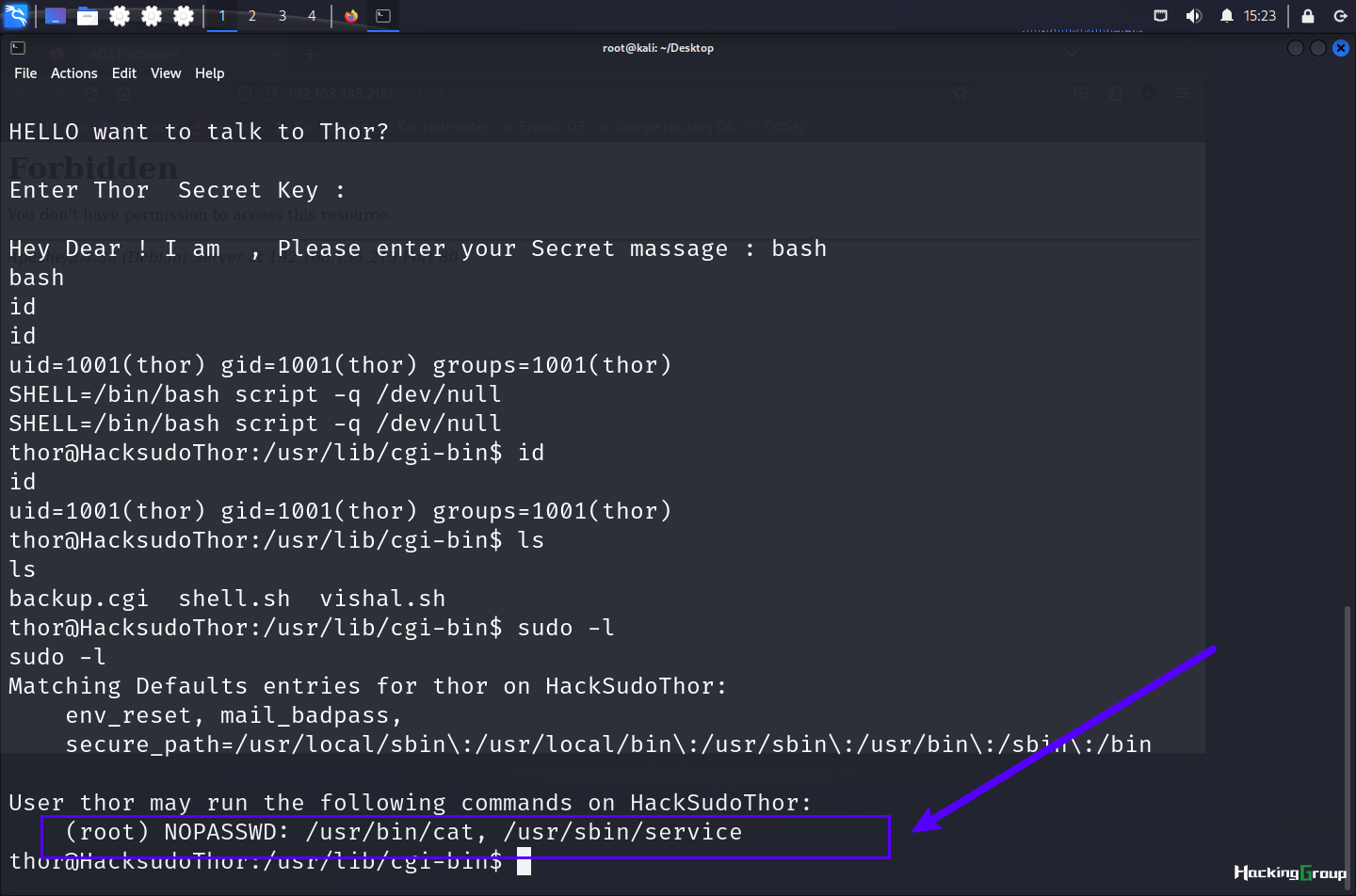Image resolution: width=1356 pixels, height=896 pixels.
Task: Click the 'Matching Defaults entries for thor' line
Action: 368,686
